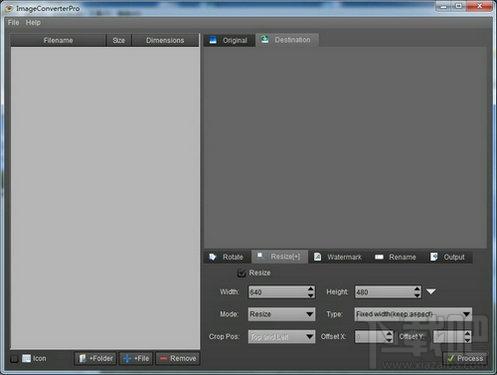
Task: Increase the Offset Y value
Action: click(468, 334)
